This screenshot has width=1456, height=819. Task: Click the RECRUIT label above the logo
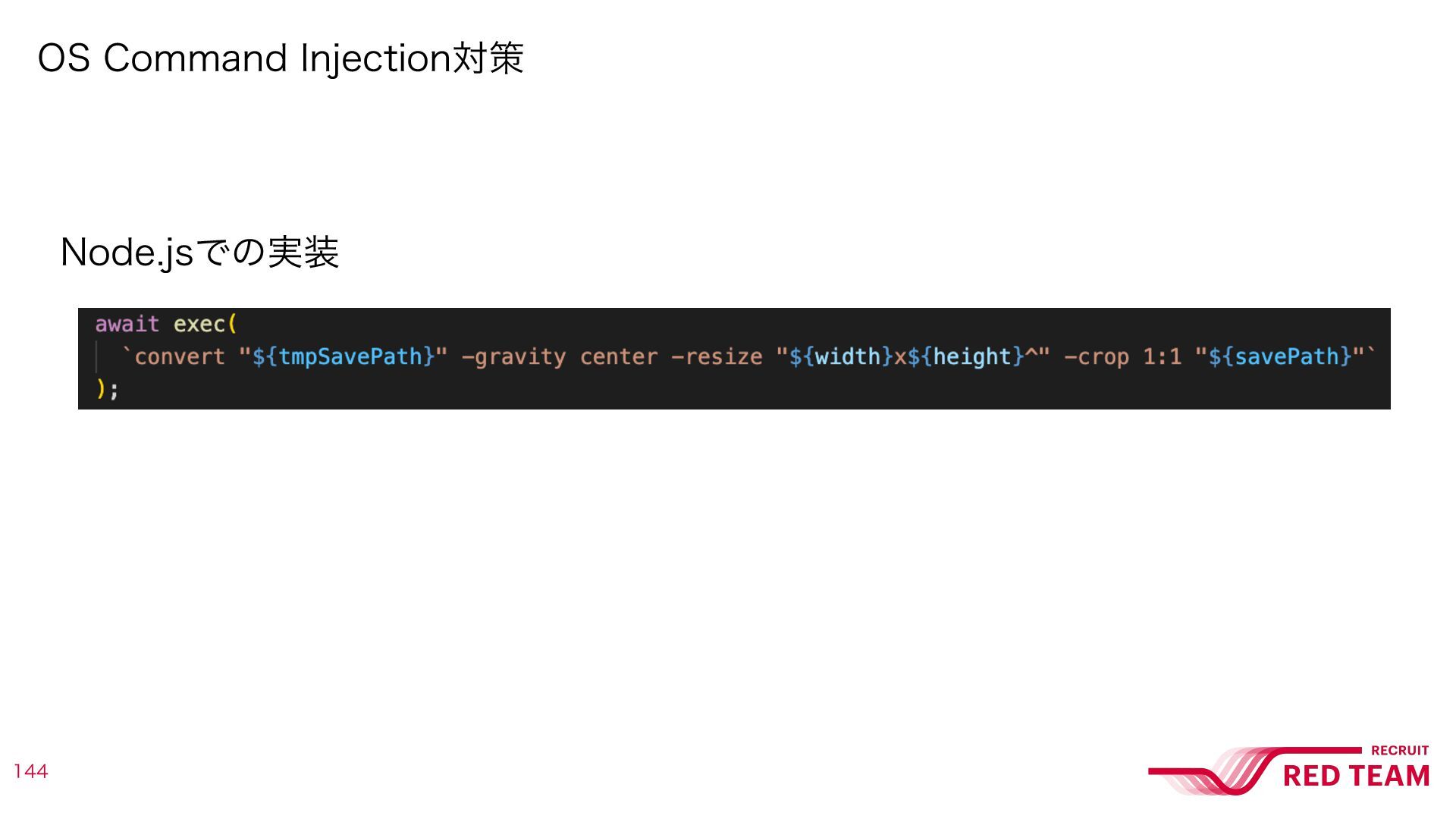pos(1400,750)
